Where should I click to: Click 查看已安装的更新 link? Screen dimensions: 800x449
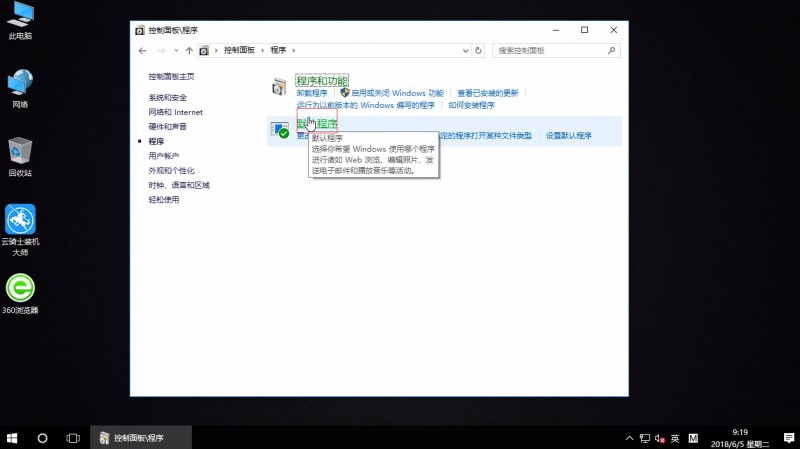coord(488,93)
